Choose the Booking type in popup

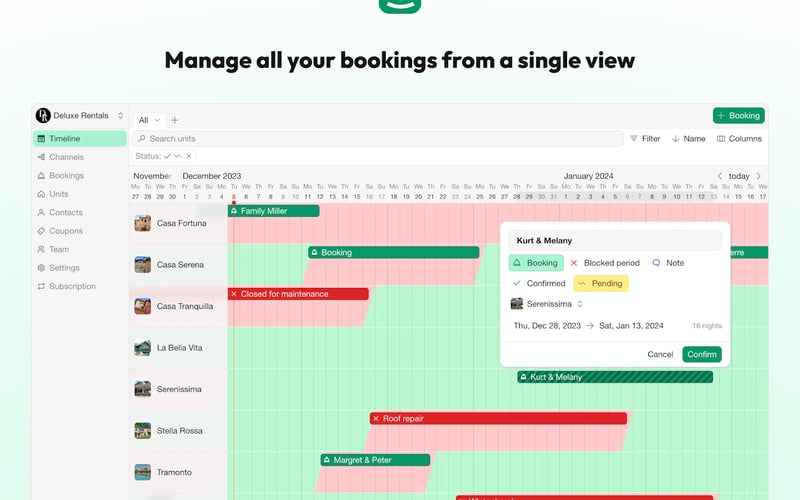pyautogui.click(x=536, y=263)
